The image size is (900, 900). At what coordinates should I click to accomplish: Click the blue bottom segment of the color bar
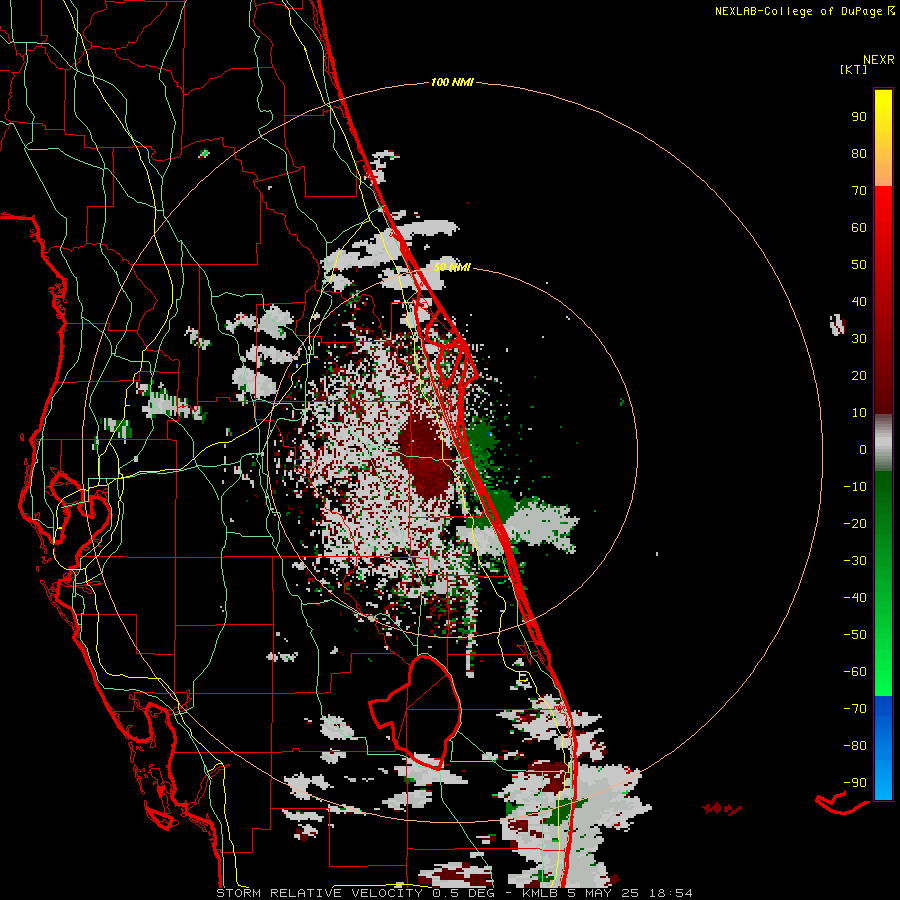pos(883,747)
